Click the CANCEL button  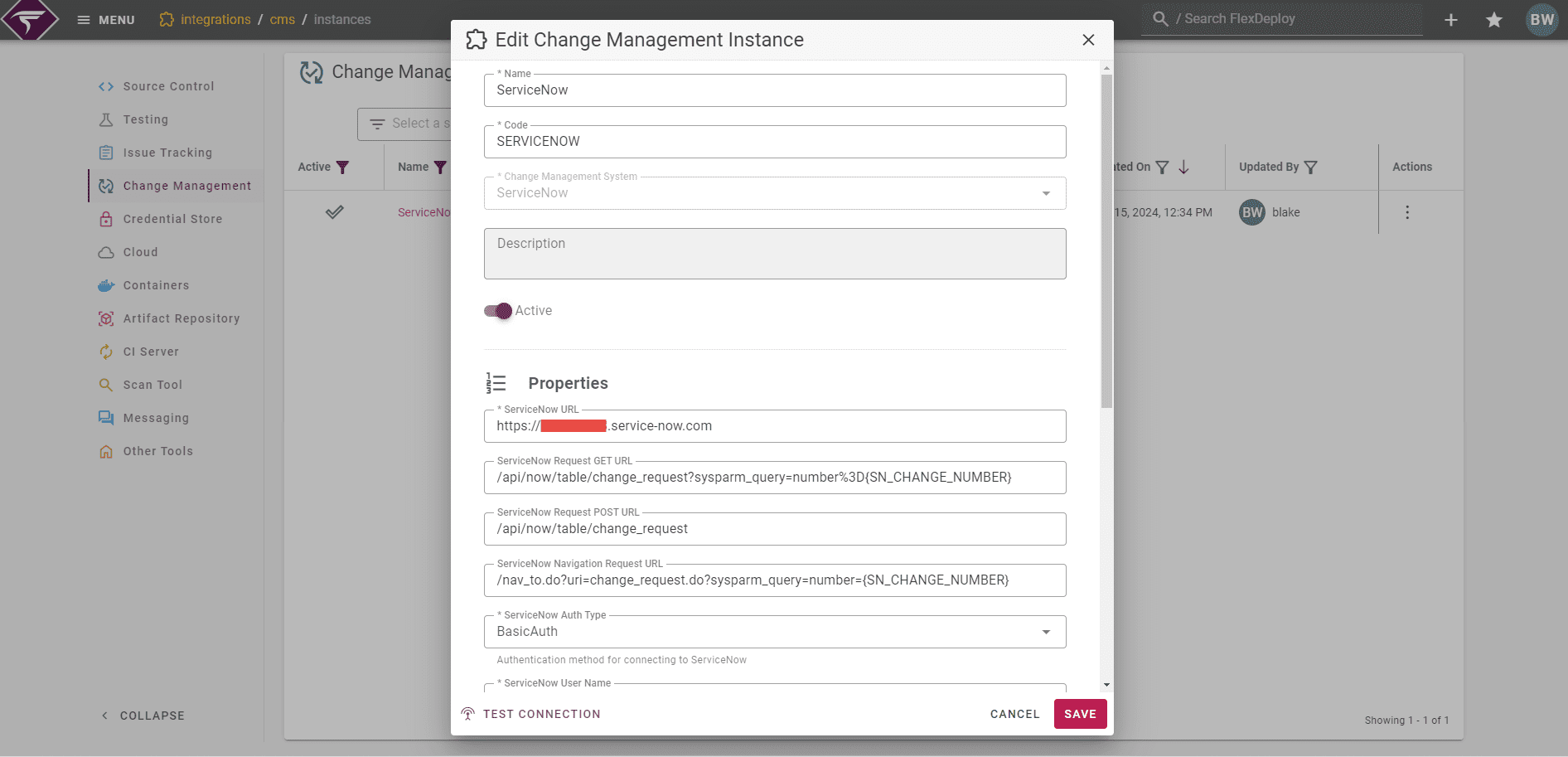click(x=1014, y=714)
